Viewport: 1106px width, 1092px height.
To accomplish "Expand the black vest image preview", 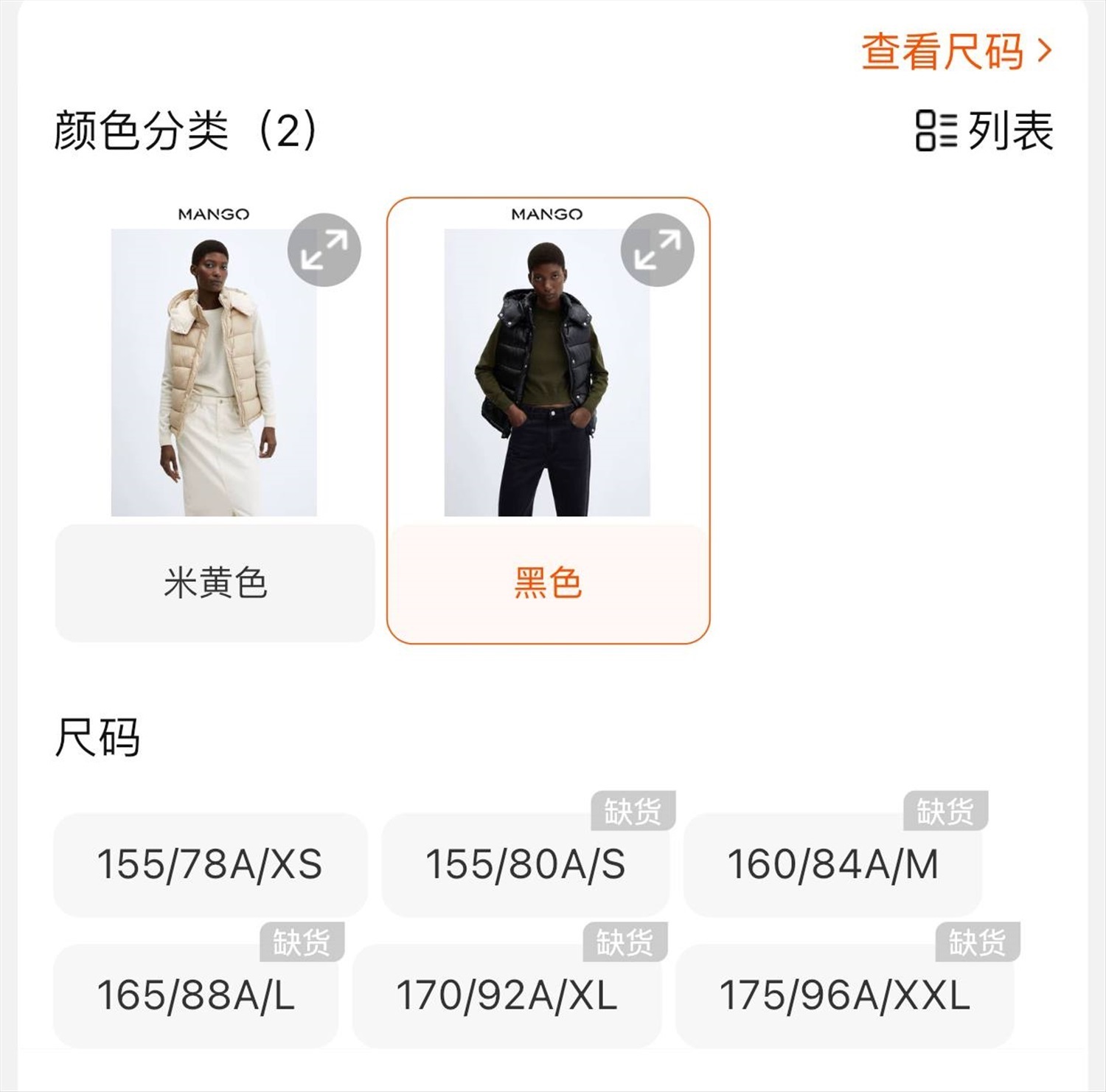I will (658, 250).
